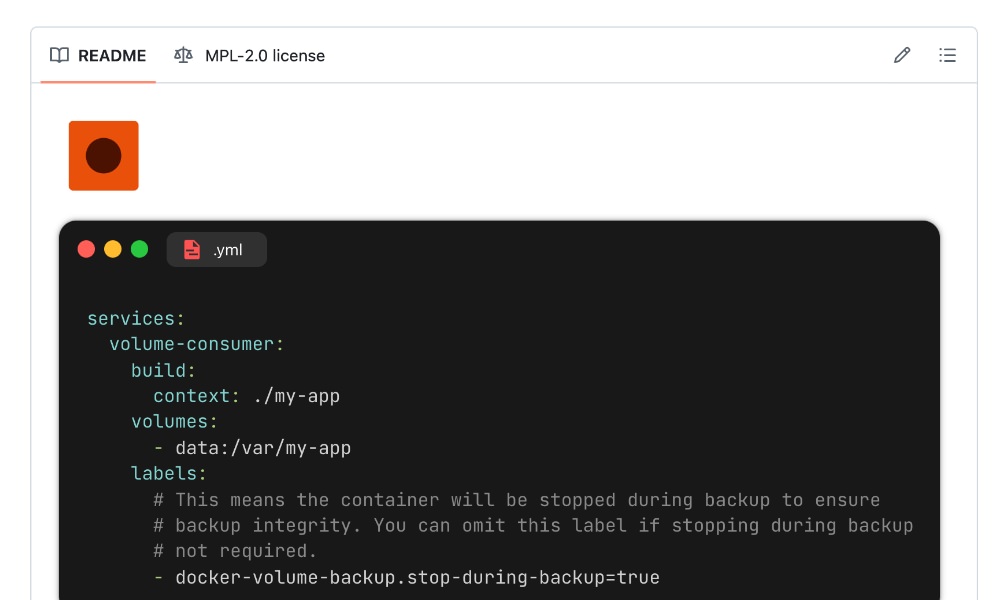This screenshot has height=600, width=1000.
Task: Switch to the MPL-2.0 license tab
Action: pos(265,55)
